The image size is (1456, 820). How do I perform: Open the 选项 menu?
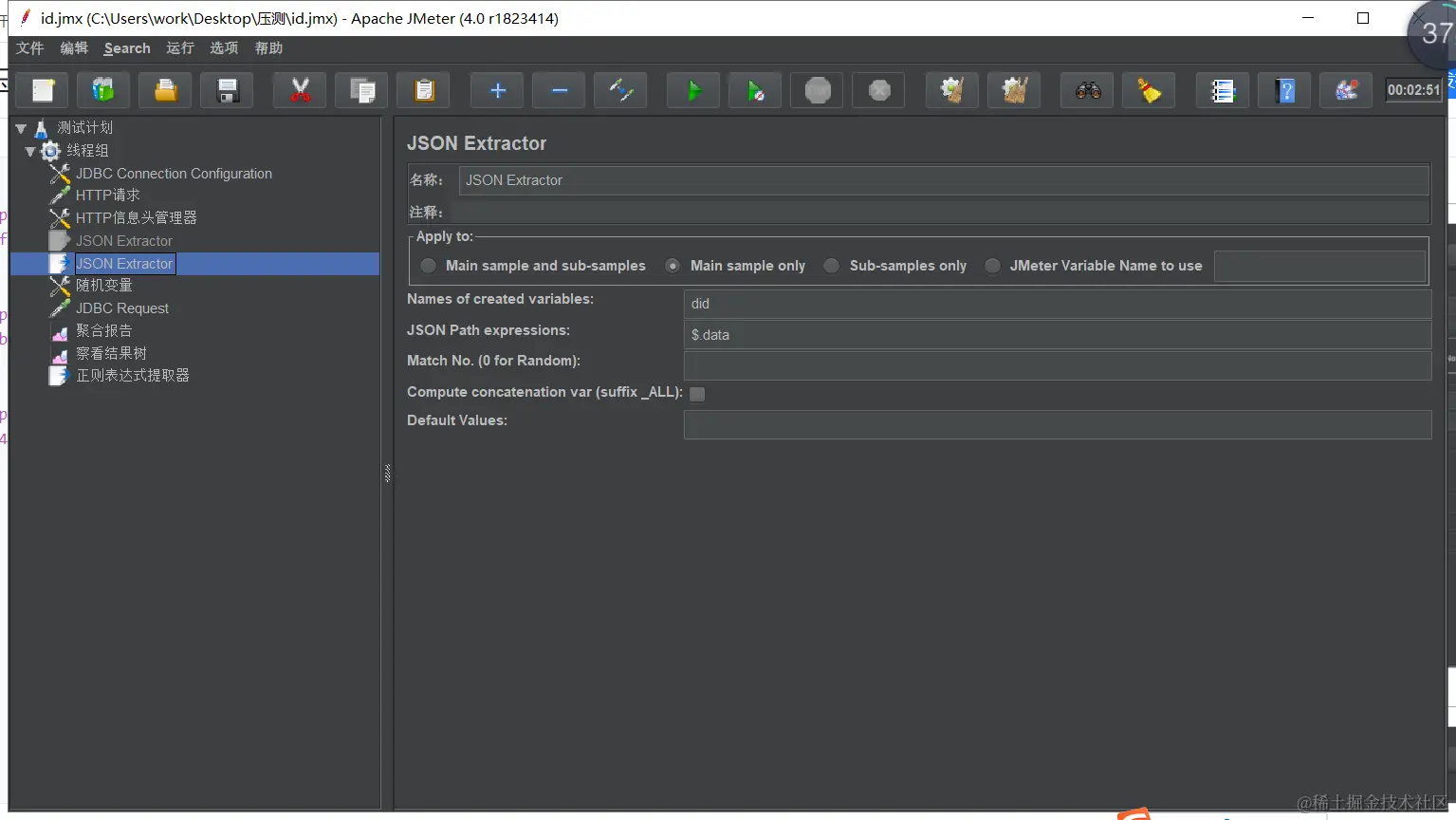[224, 48]
